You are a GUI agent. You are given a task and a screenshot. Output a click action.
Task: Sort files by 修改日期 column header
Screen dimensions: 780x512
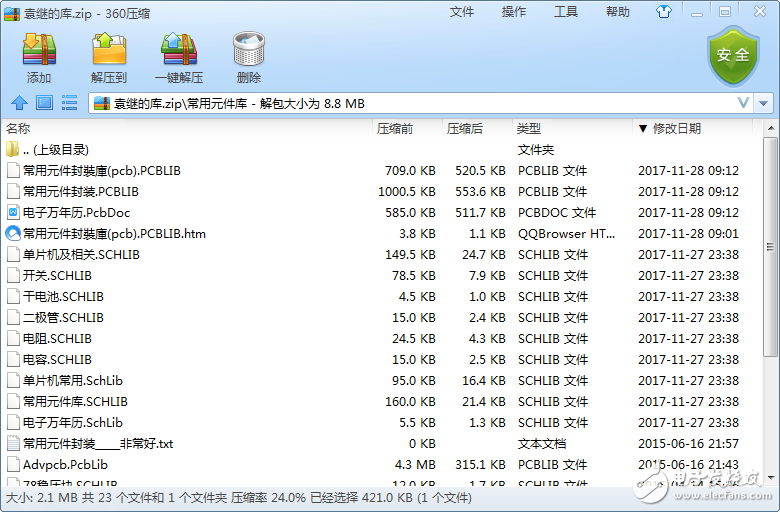[x=676, y=129]
